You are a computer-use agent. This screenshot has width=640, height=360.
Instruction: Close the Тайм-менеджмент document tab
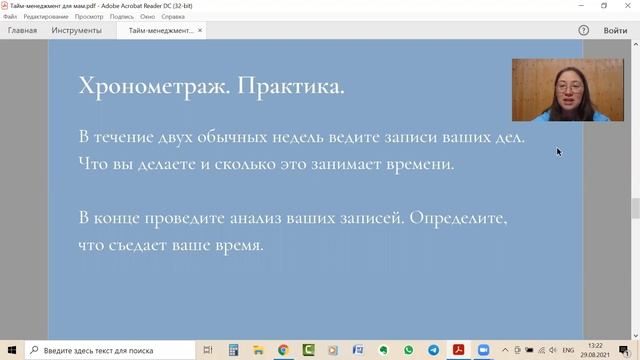200,31
